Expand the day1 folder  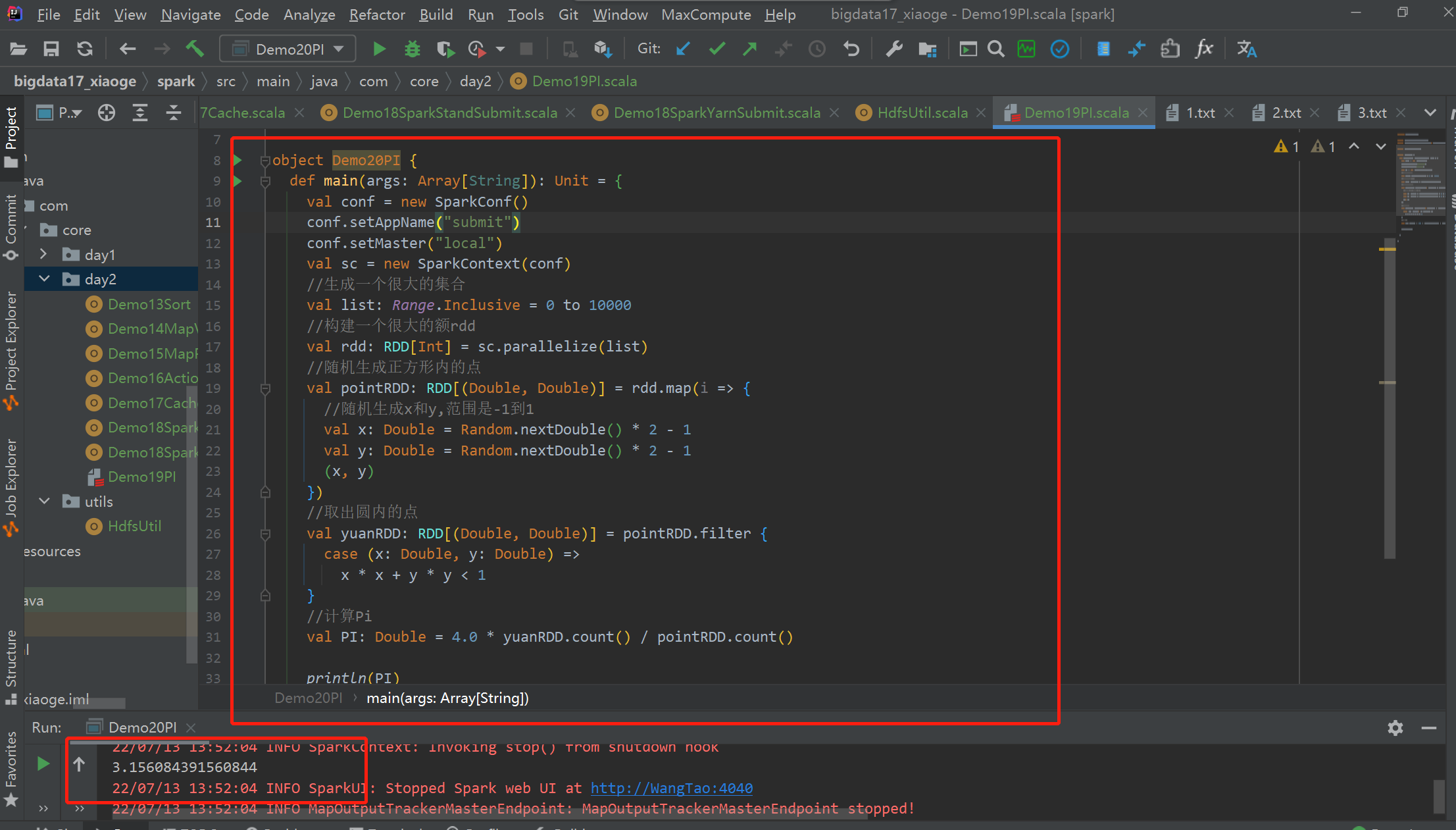(x=43, y=254)
